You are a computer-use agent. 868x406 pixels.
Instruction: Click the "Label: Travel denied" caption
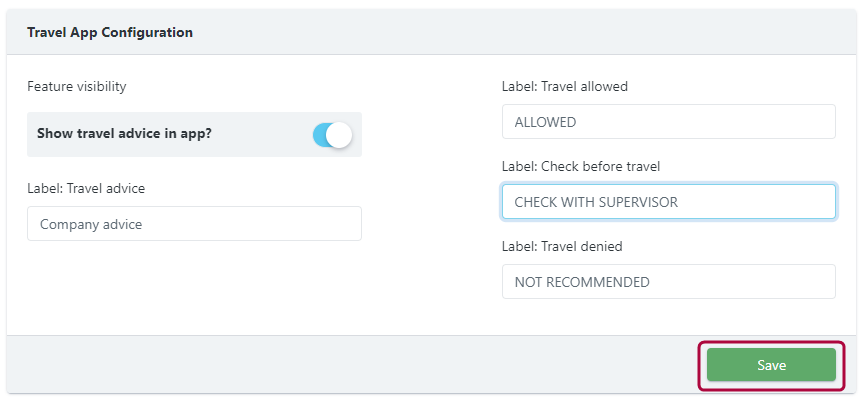point(562,246)
